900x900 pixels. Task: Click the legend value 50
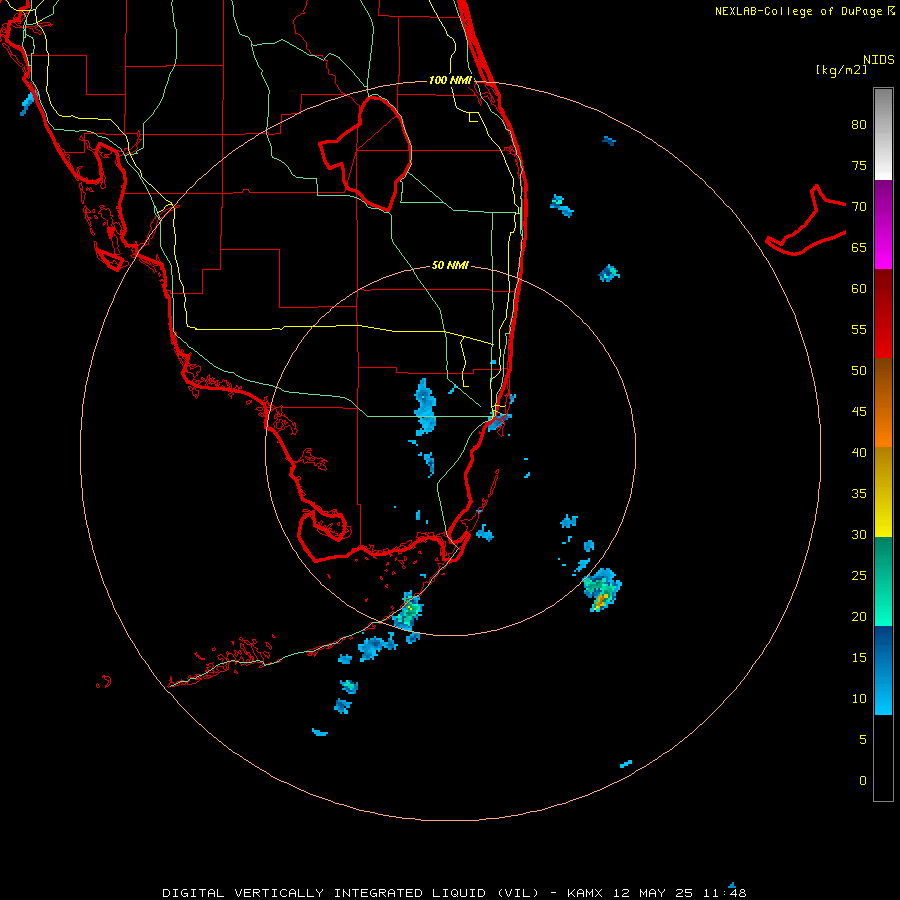[x=859, y=371]
